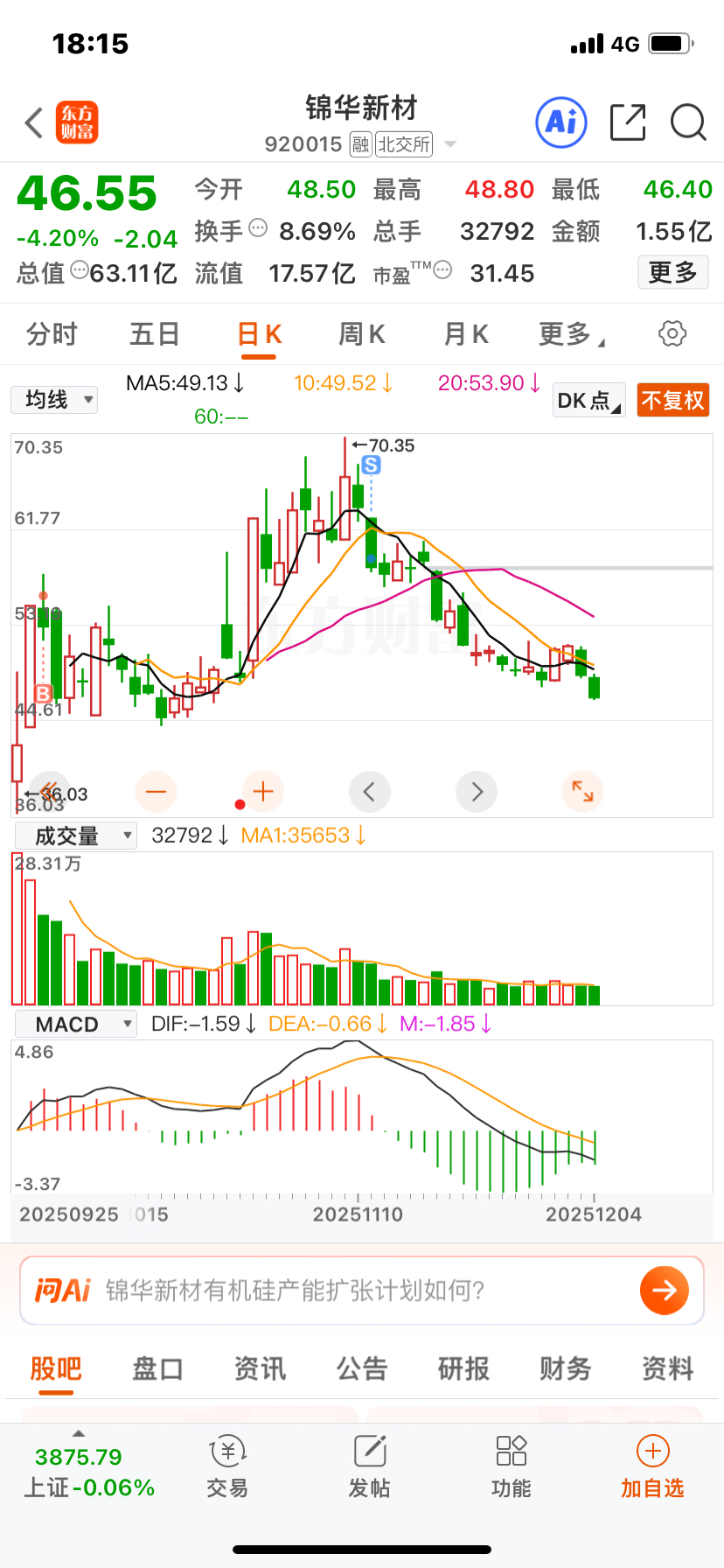Tap the M:-1.85 MACD value

446,1024
